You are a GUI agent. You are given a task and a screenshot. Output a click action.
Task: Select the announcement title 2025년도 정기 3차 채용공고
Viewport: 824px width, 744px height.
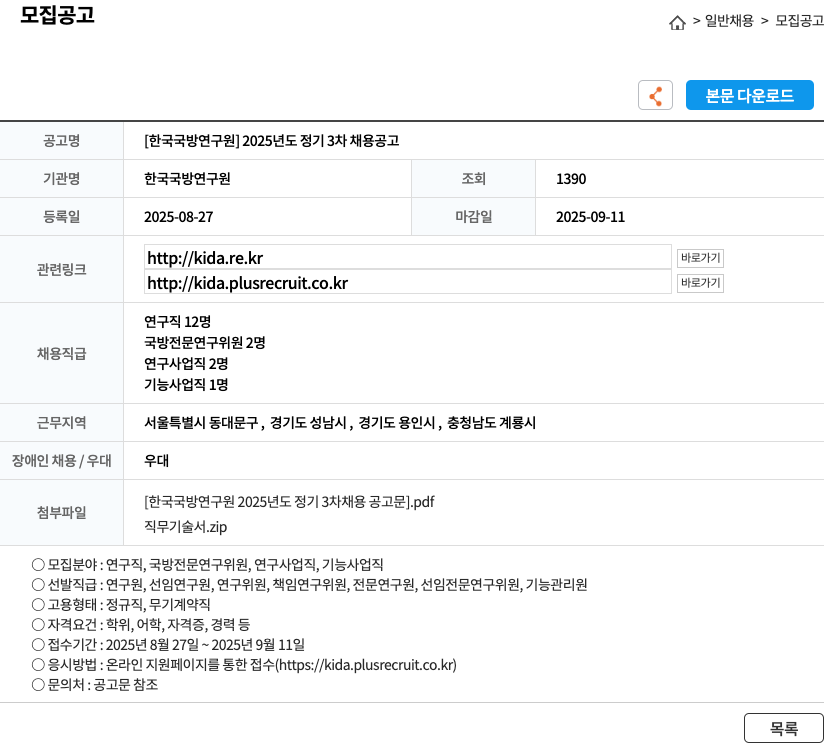click(272, 141)
